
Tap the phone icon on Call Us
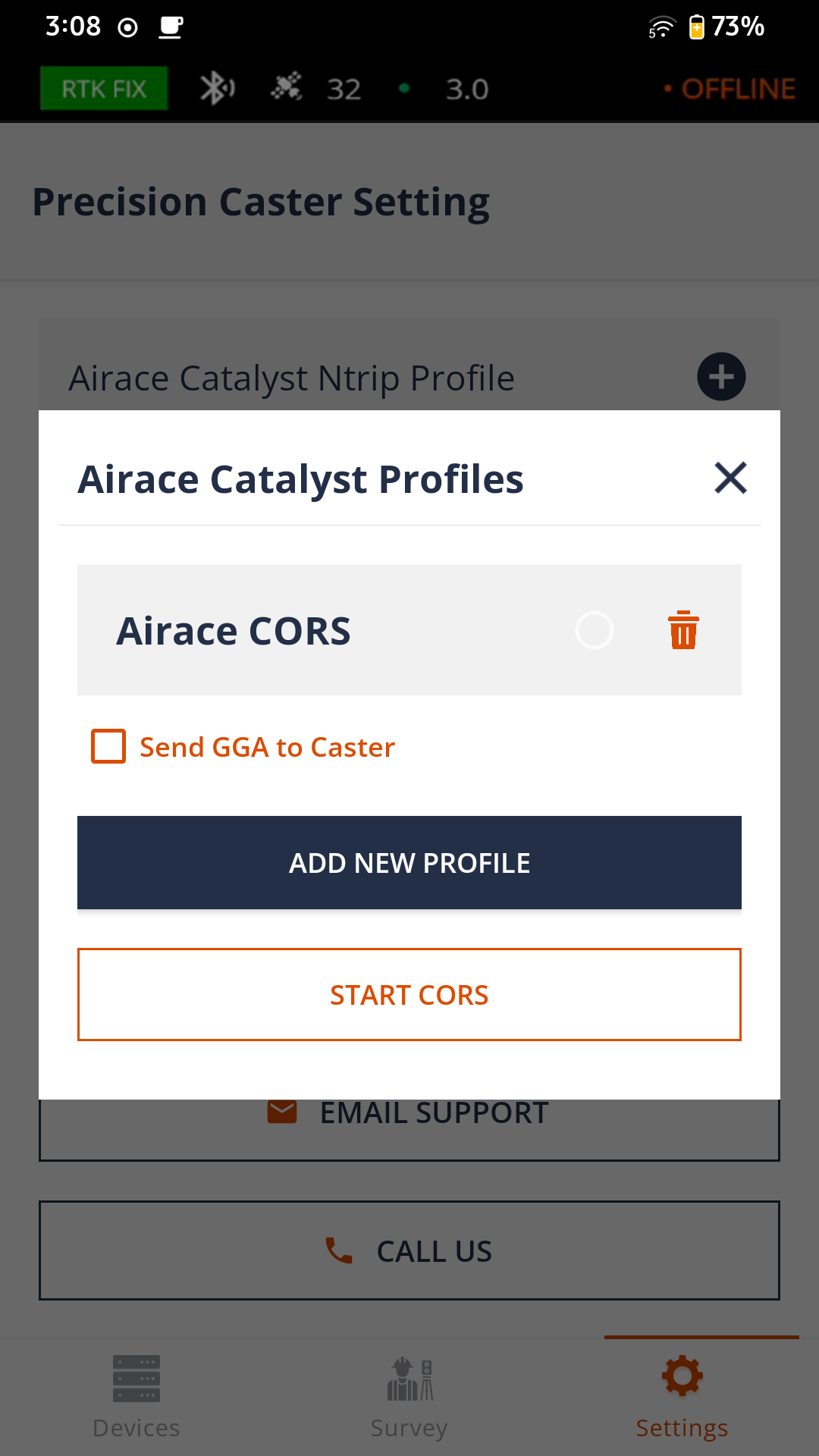[x=339, y=1250]
